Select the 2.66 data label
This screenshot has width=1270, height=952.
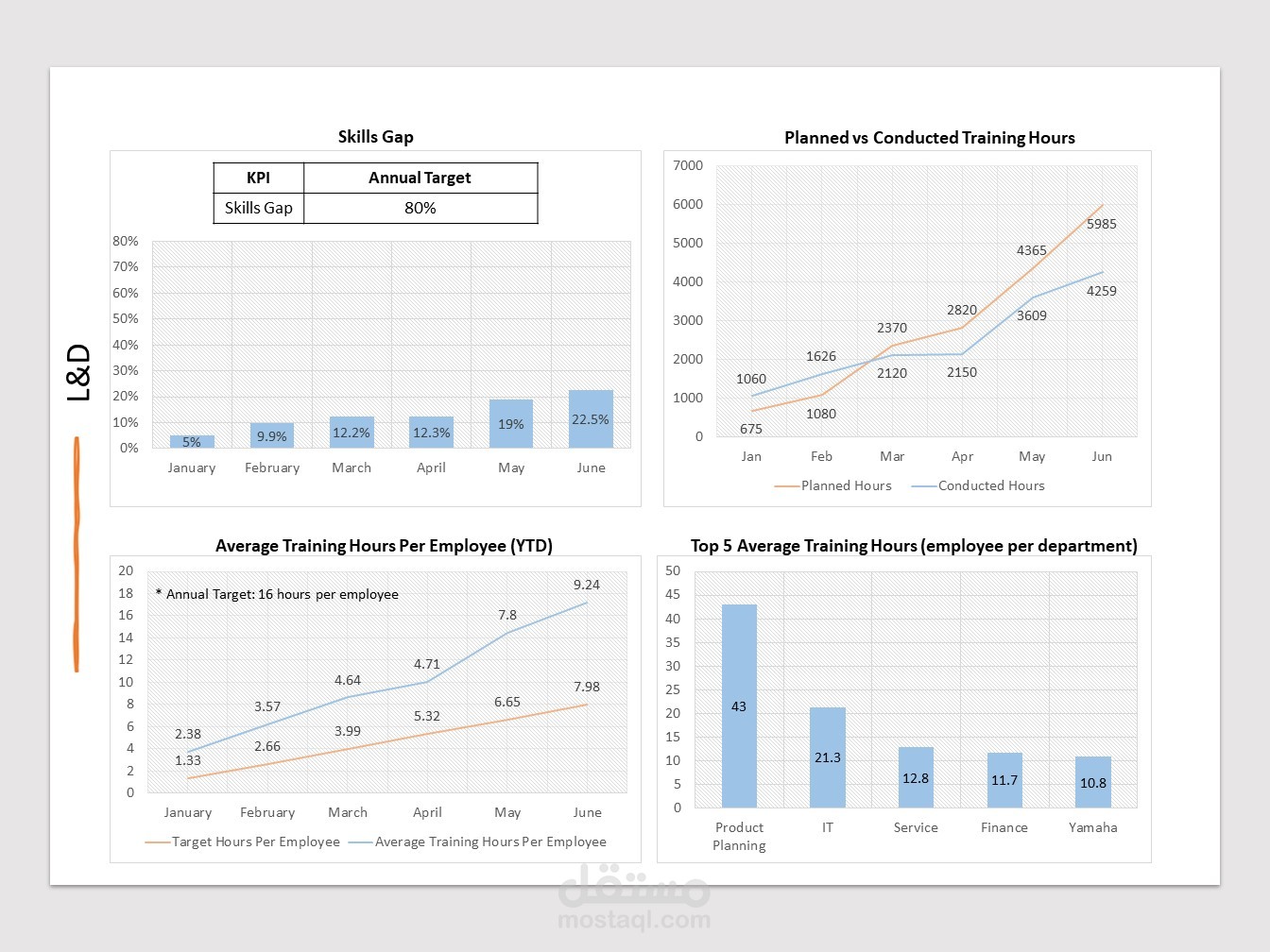coord(267,746)
